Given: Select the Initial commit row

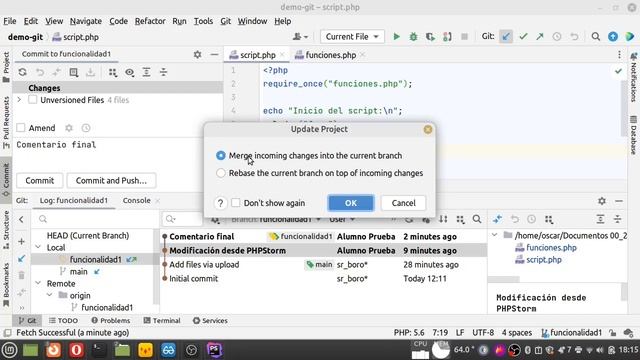Looking at the screenshot, I should [324, 279].
